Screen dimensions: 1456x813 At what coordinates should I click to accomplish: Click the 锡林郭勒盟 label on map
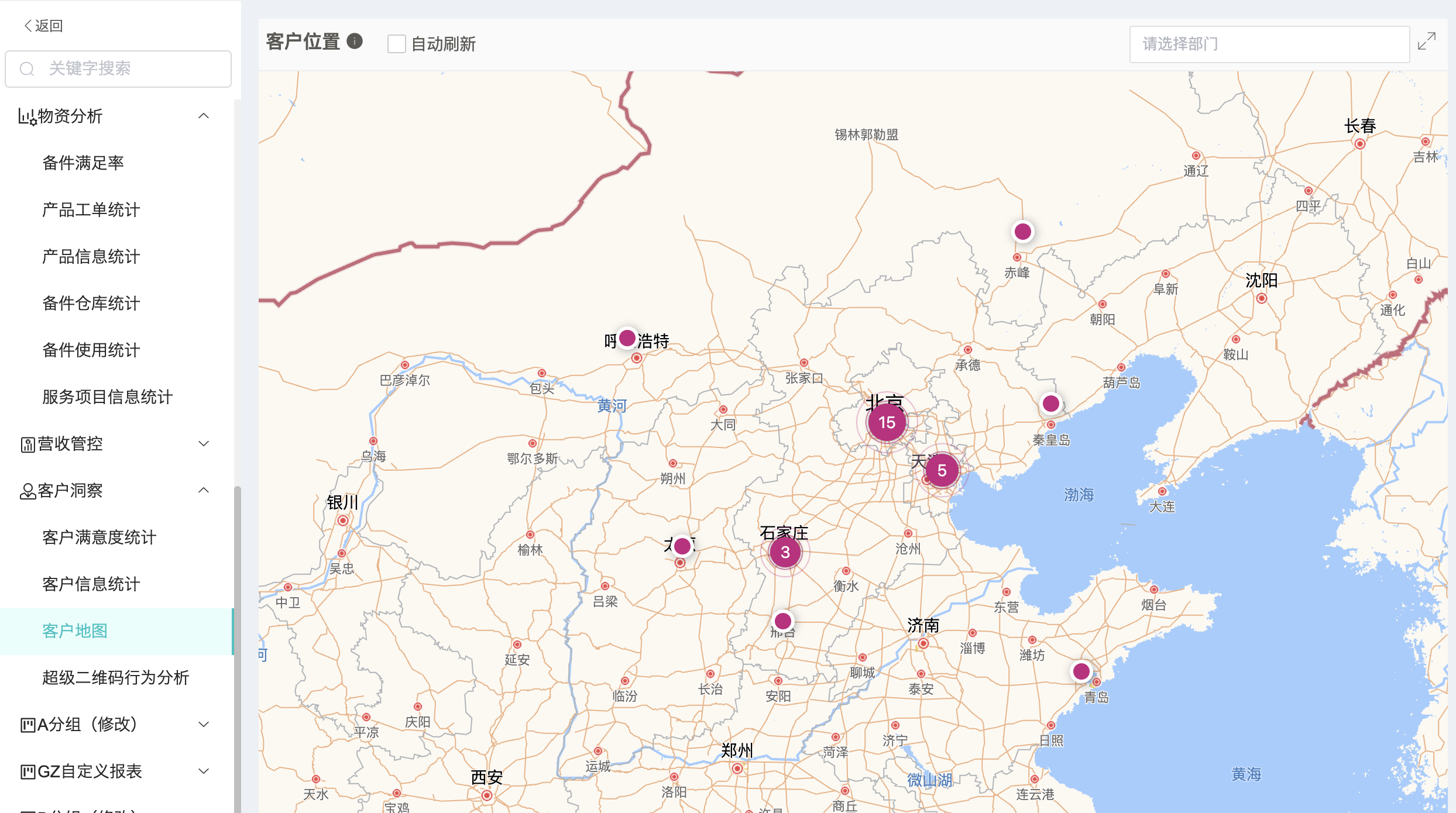click(867, 135)
